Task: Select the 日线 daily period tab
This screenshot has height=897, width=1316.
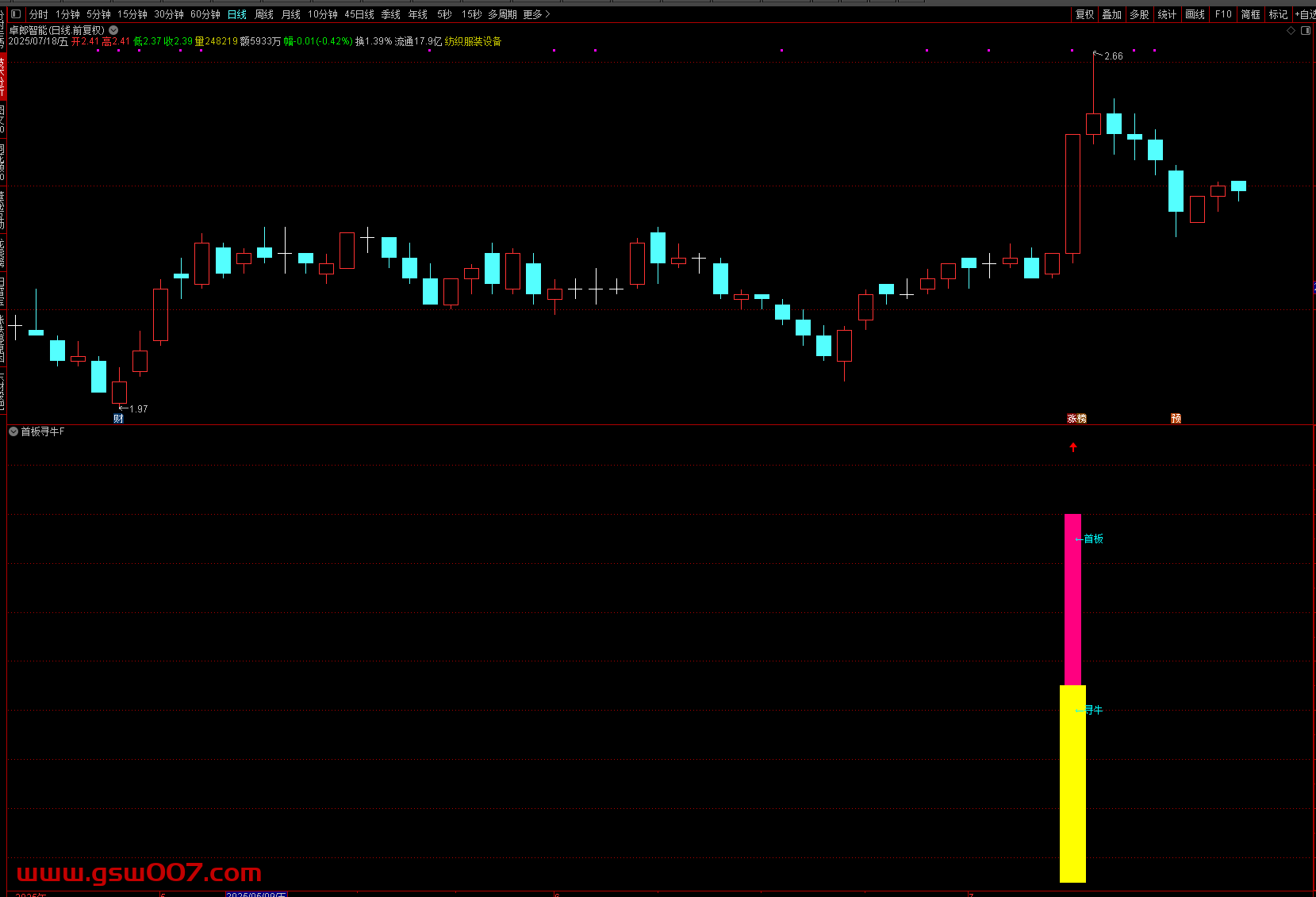Action: click(237, 14)
